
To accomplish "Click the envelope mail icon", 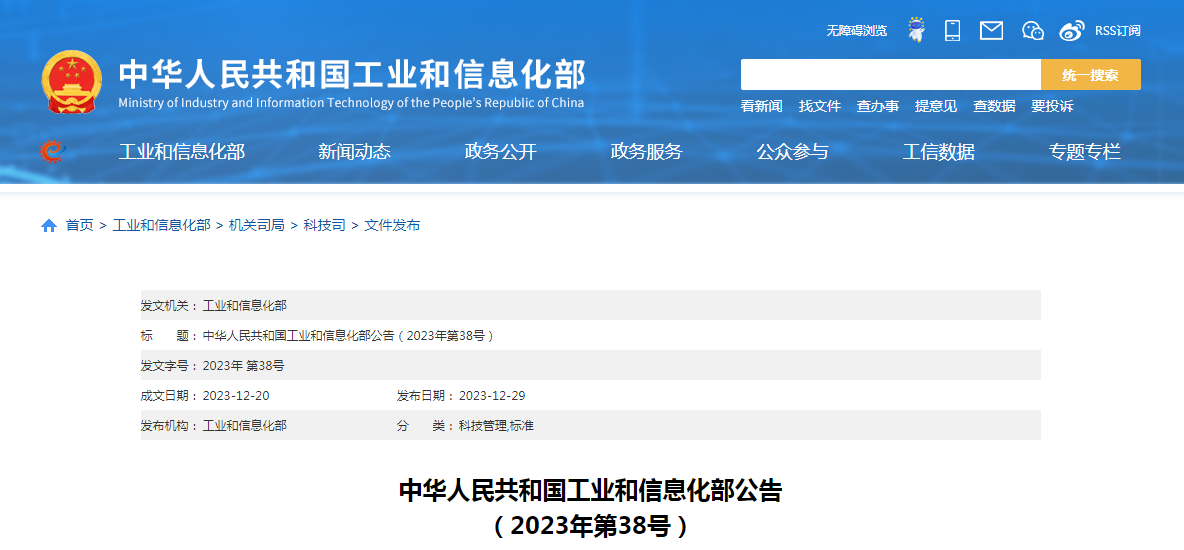I will (x=991, y=30).
